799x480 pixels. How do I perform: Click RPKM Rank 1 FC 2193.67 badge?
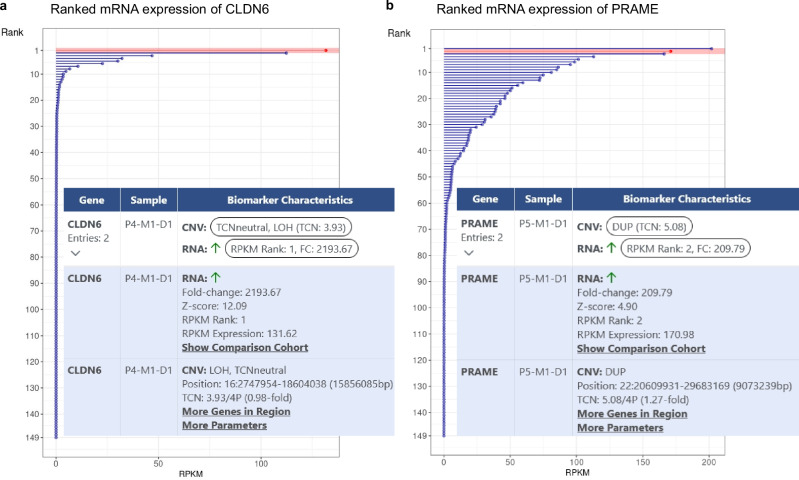click(x=291, y=249)
